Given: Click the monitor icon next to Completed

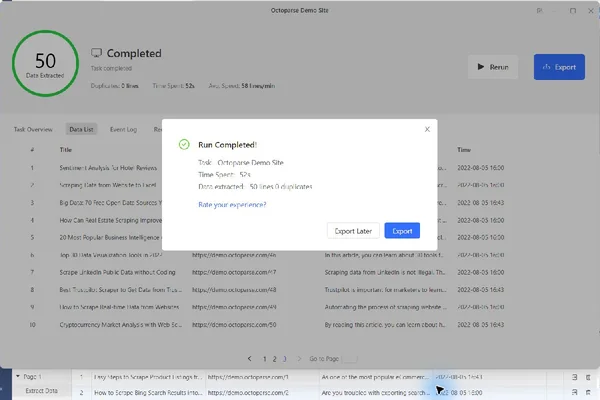Looking at the screenshot, I should [x=96, y=53].
